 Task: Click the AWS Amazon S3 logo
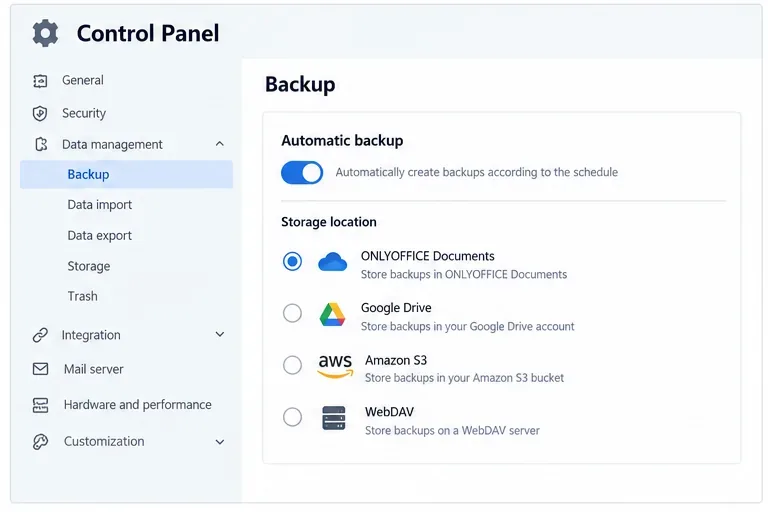coord(335,366)
